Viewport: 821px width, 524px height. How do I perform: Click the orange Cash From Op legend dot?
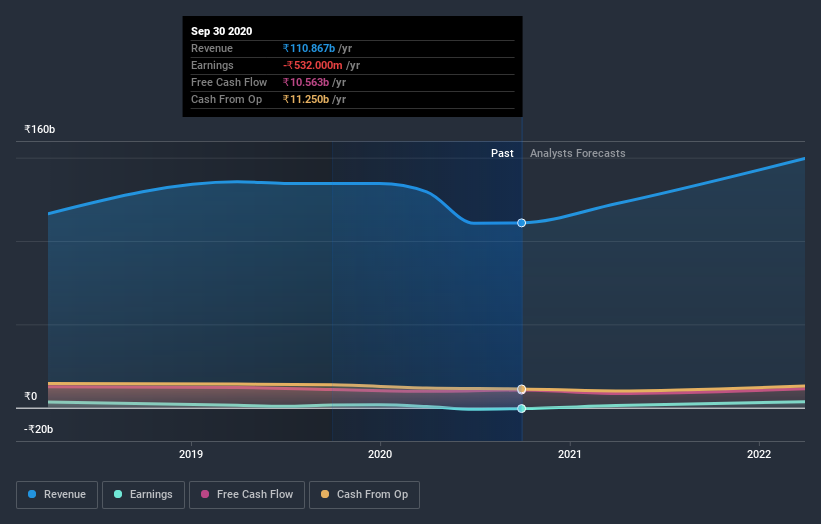pos(325,494)
